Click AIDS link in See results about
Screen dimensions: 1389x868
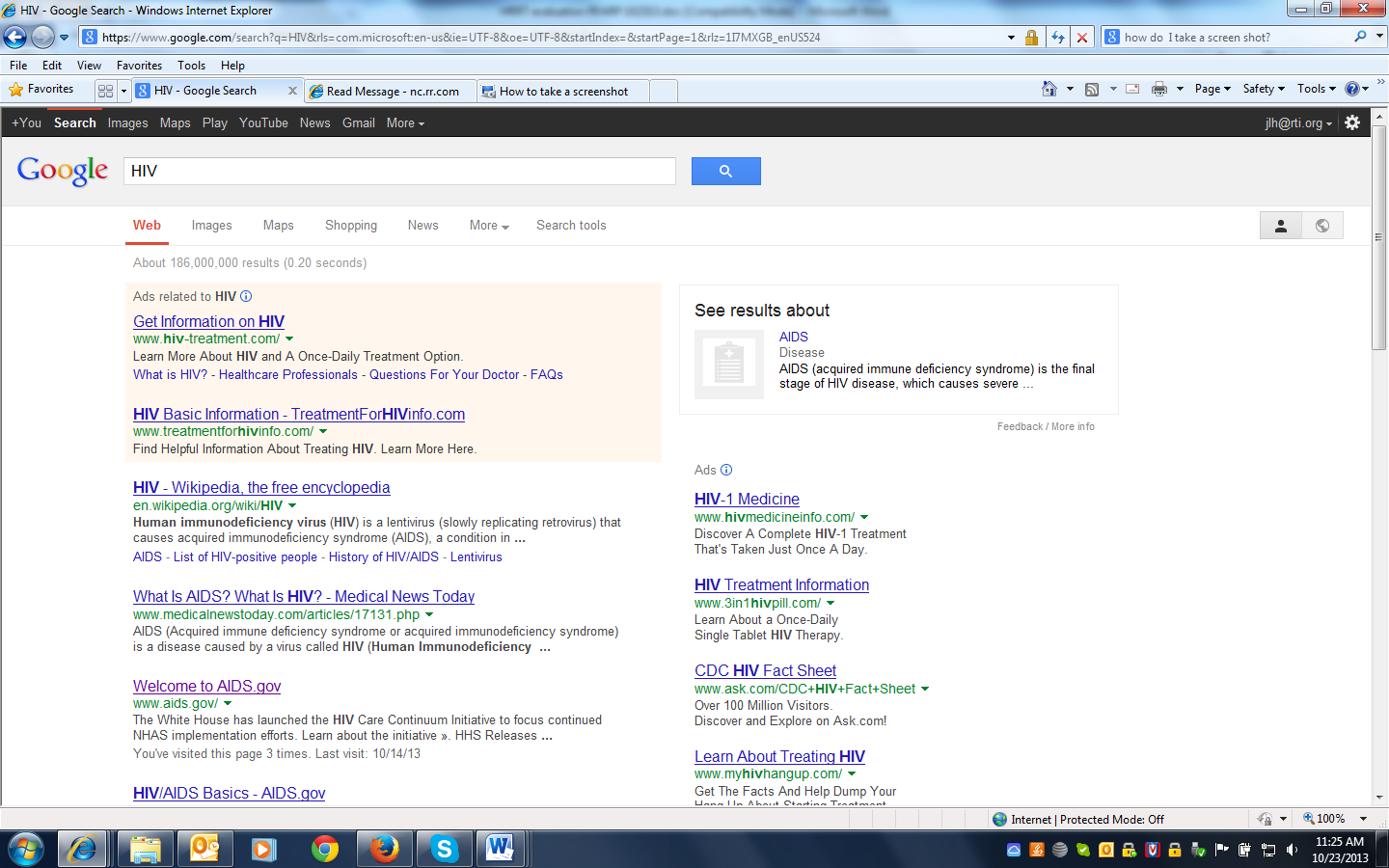[x=794, y=337]
